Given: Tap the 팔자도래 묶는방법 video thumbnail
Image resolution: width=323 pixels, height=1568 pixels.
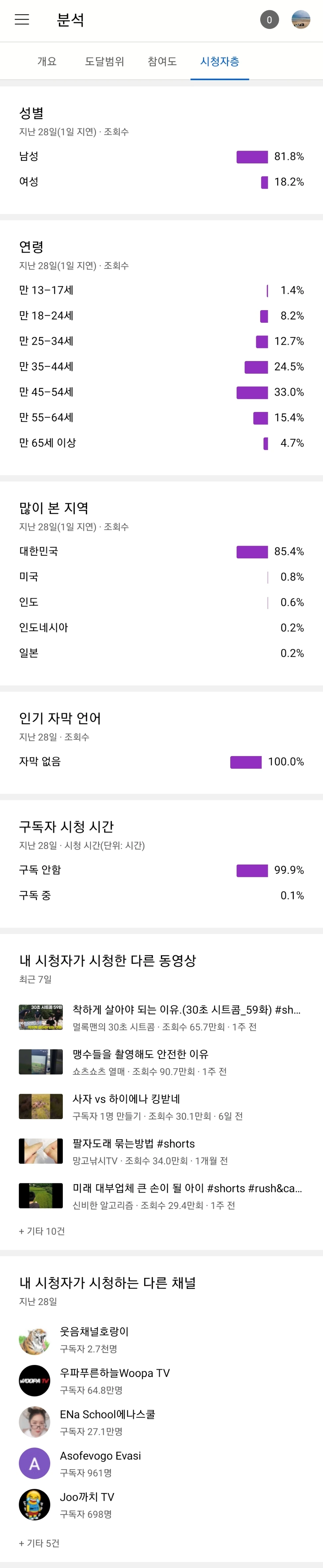Looking at the screenshot, I should click(41, 1151).
